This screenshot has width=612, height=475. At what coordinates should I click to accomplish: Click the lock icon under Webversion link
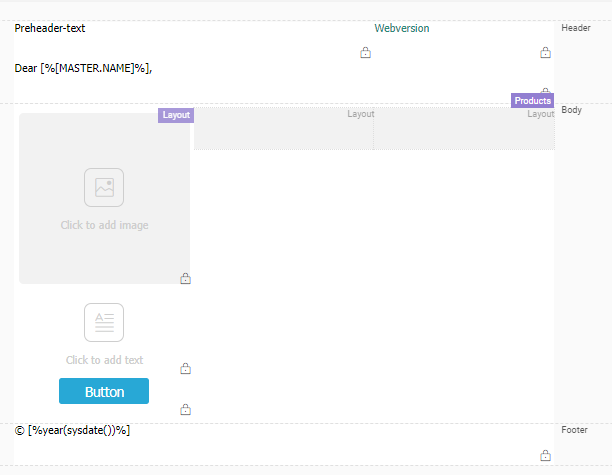545,53
